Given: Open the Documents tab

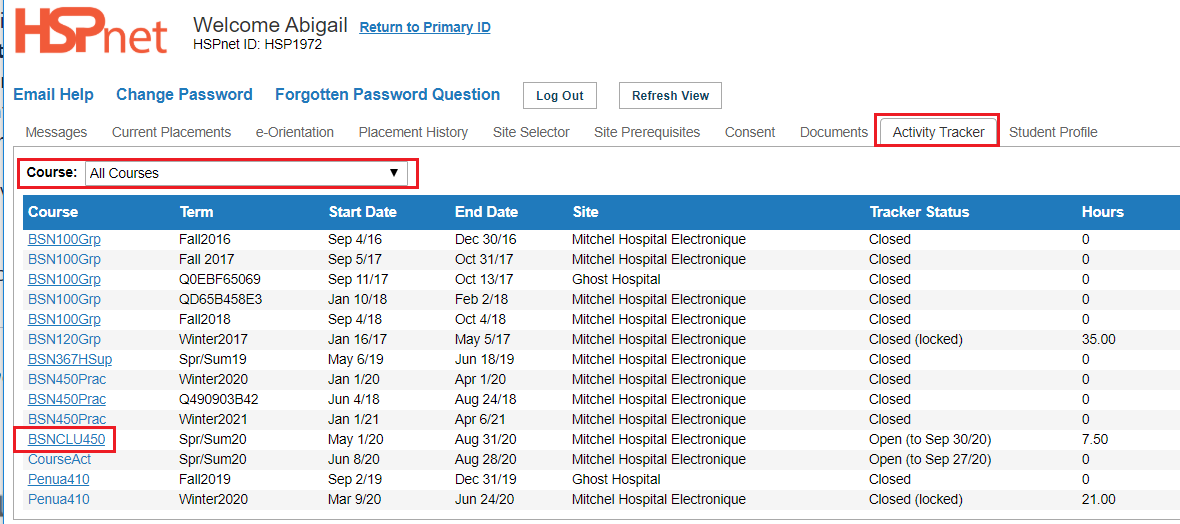Looking at the screenshot, I should pos(834,133).
